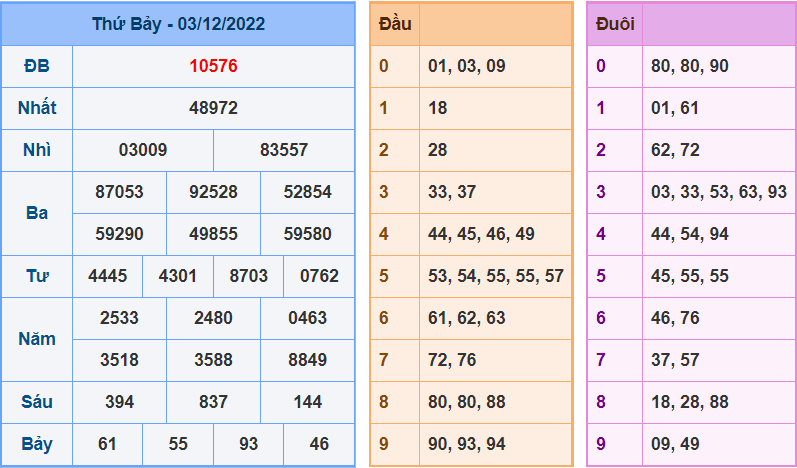Select third prize number 49855
Image resolution: width=797 pixels, height=468 pixels.
click(x=213, y=234)
